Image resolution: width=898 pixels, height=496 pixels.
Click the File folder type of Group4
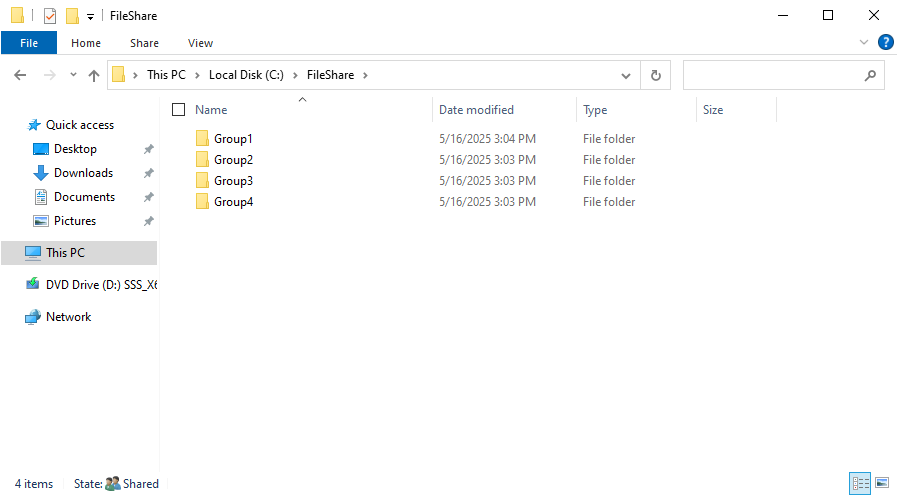point(609,202)
